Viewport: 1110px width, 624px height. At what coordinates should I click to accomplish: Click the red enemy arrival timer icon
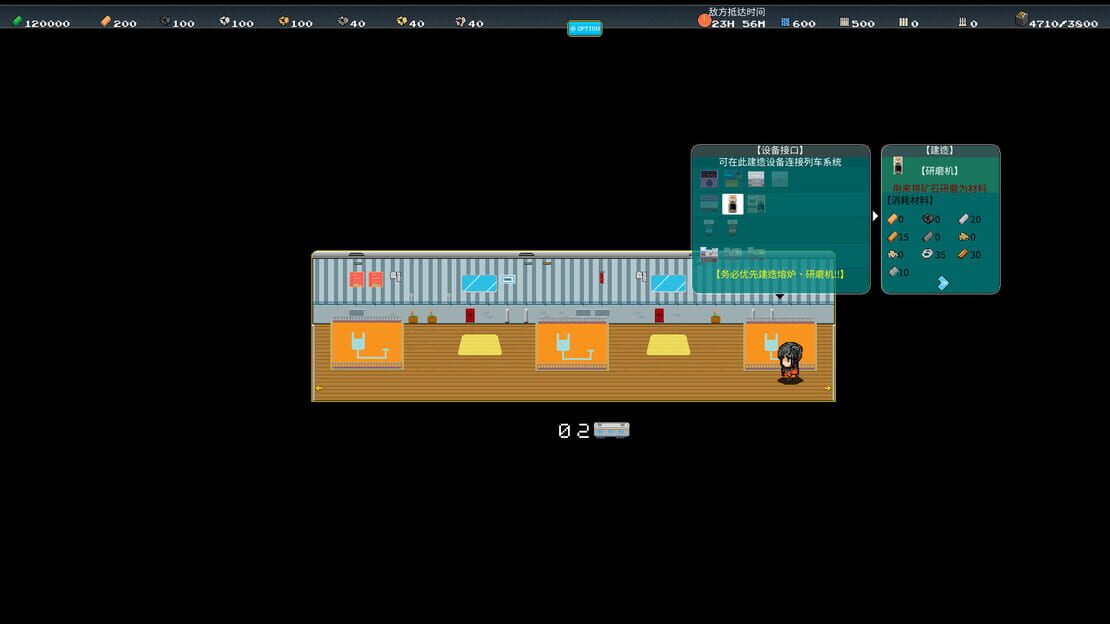(704, 21)
